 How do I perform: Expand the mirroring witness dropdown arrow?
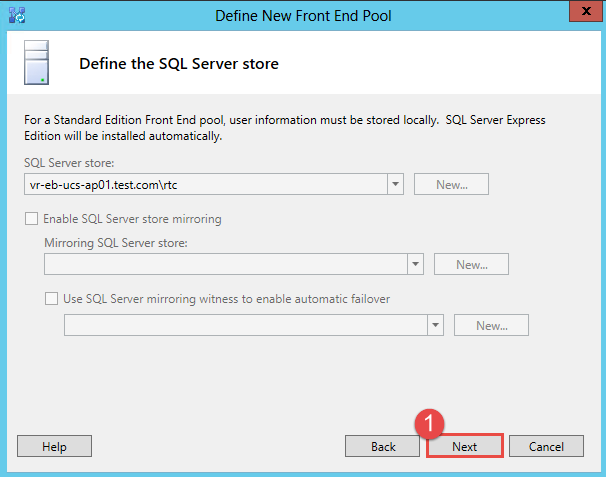[x=435, y=325]
